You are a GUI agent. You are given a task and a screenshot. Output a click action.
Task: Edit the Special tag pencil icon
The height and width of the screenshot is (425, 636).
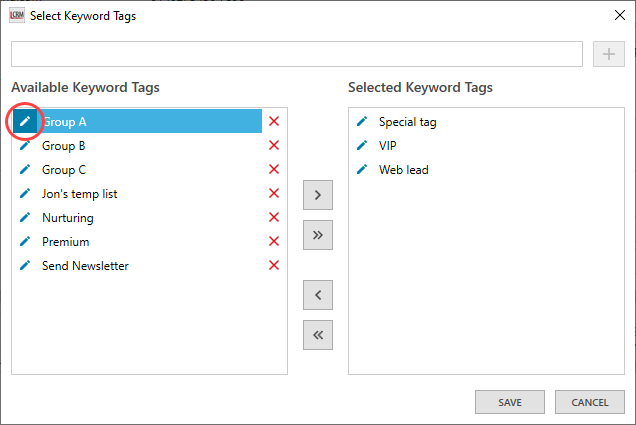pyautogui.click(x=362, y=122)
